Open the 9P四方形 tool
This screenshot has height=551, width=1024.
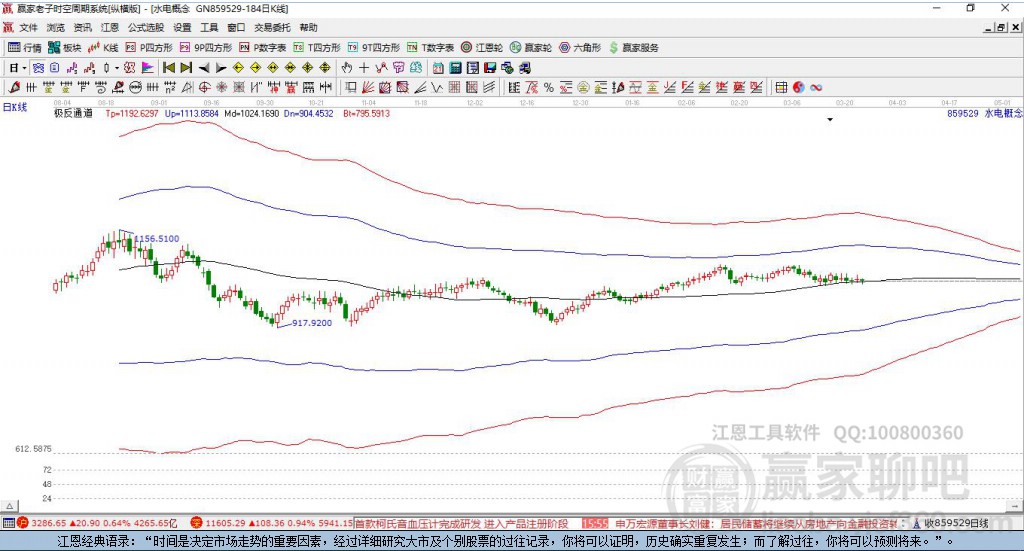[206, 48]
